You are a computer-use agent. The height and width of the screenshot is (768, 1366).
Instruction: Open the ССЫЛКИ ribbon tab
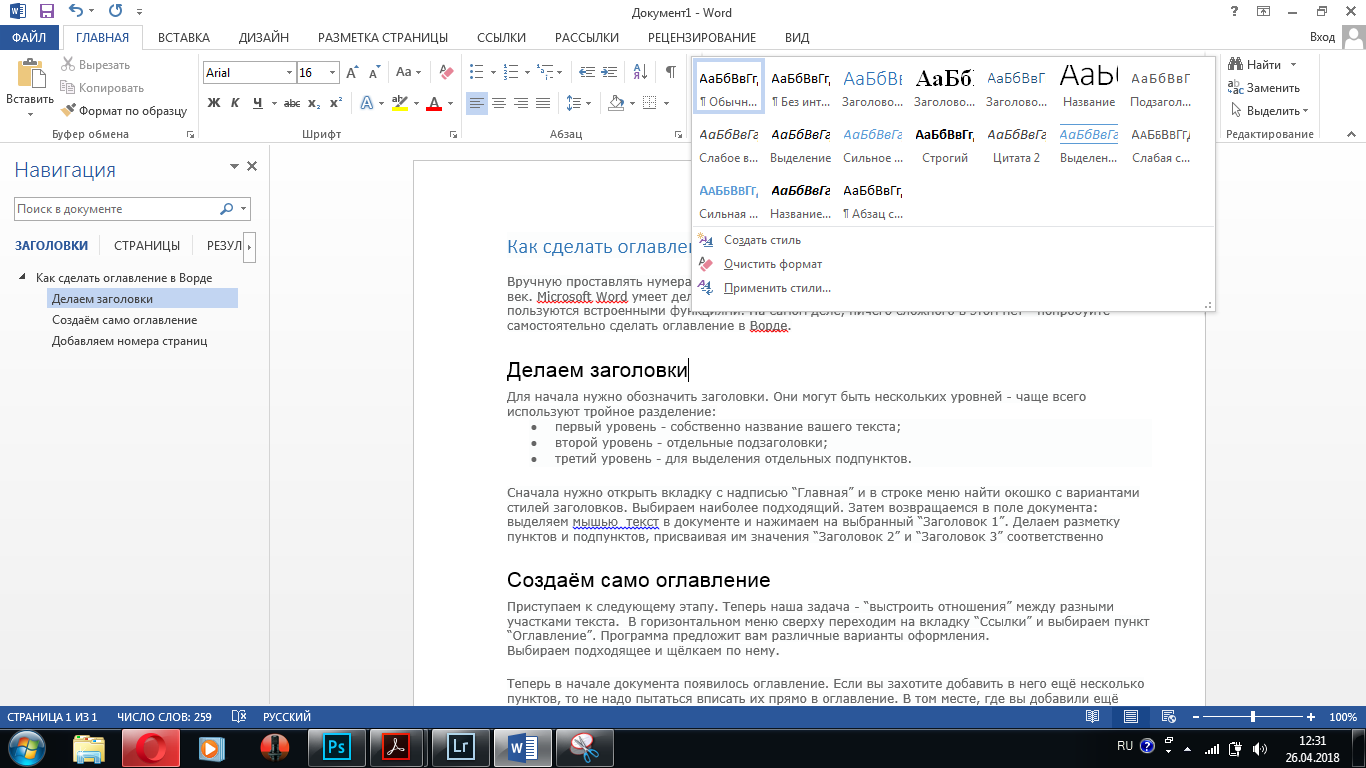tap(501, 38)
